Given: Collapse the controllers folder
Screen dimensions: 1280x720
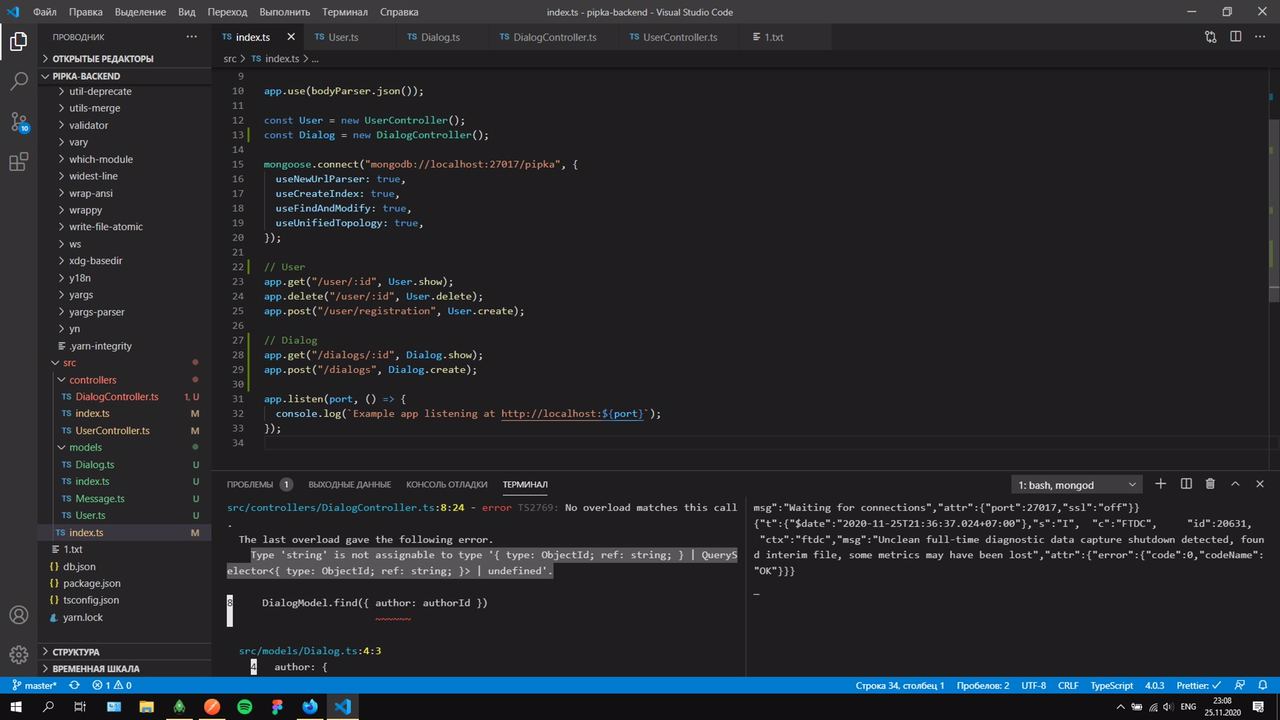Looking at the screenshot, I should (x=92, y=380).
